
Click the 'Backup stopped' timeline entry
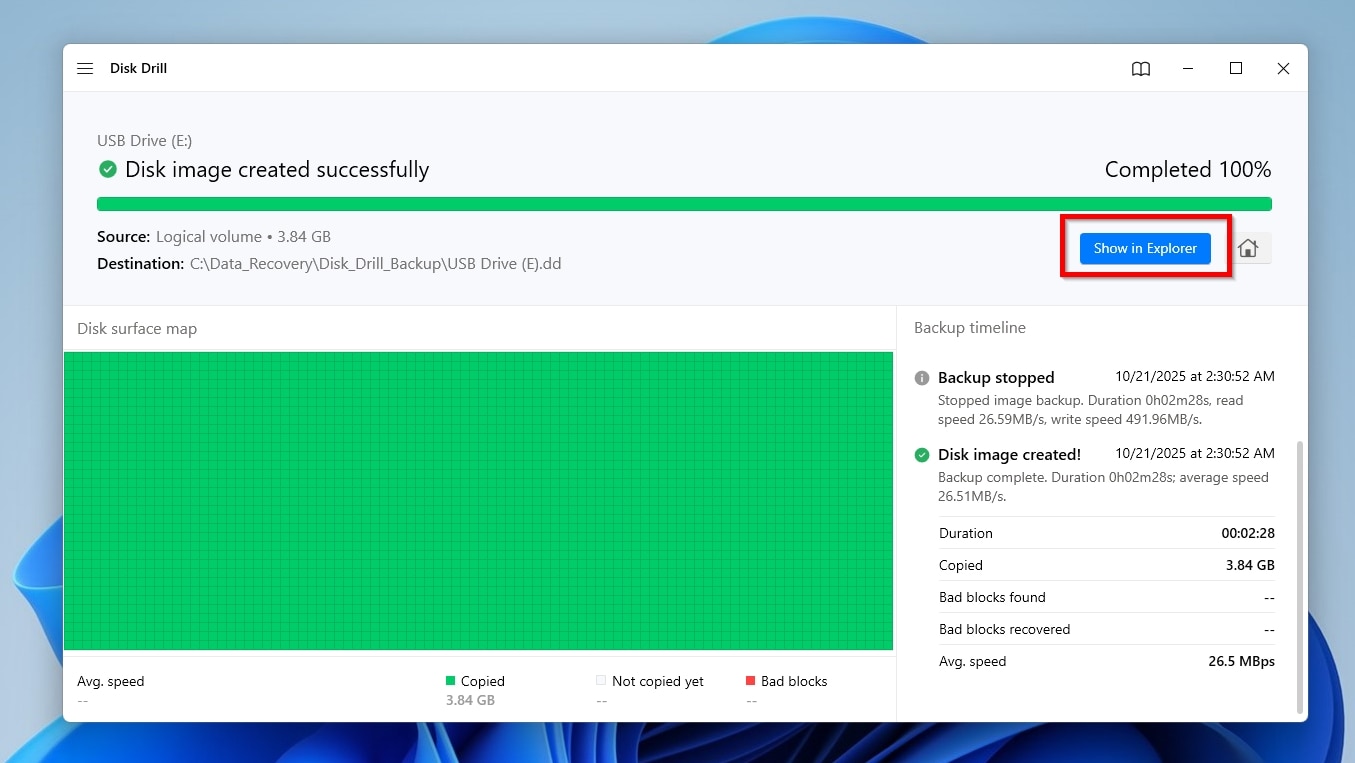click(996, 377)
